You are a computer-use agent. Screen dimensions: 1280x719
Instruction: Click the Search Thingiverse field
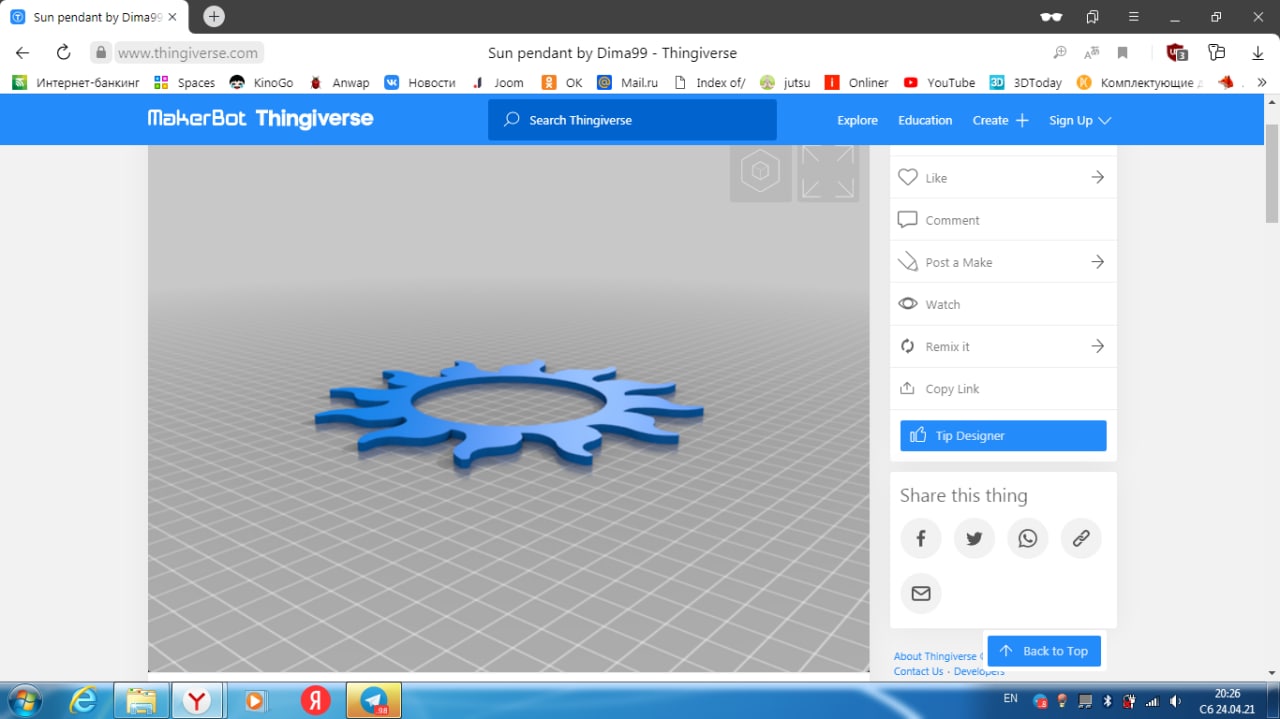click(x=632, y=120)
